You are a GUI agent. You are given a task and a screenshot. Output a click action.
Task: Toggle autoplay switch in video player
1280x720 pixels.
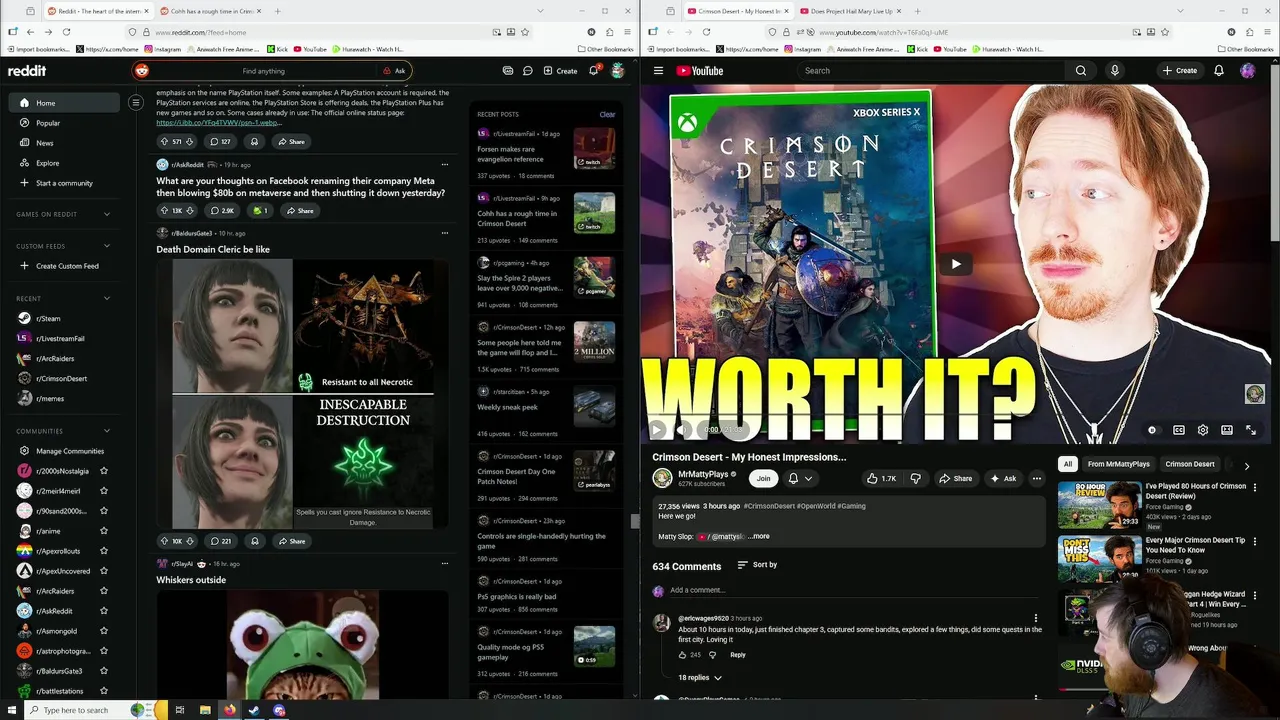coord(1153,430)
